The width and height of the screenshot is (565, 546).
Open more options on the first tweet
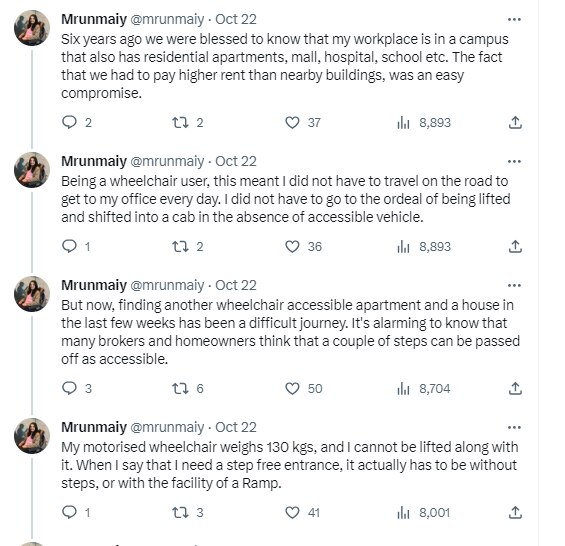pos(514,19)
